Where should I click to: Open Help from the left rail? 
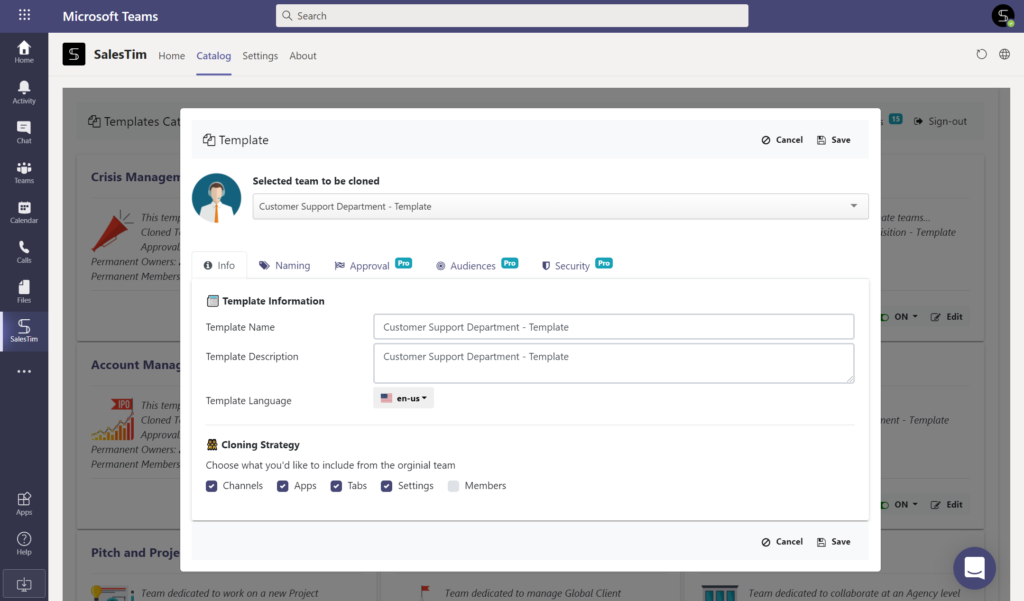(24, 544)
